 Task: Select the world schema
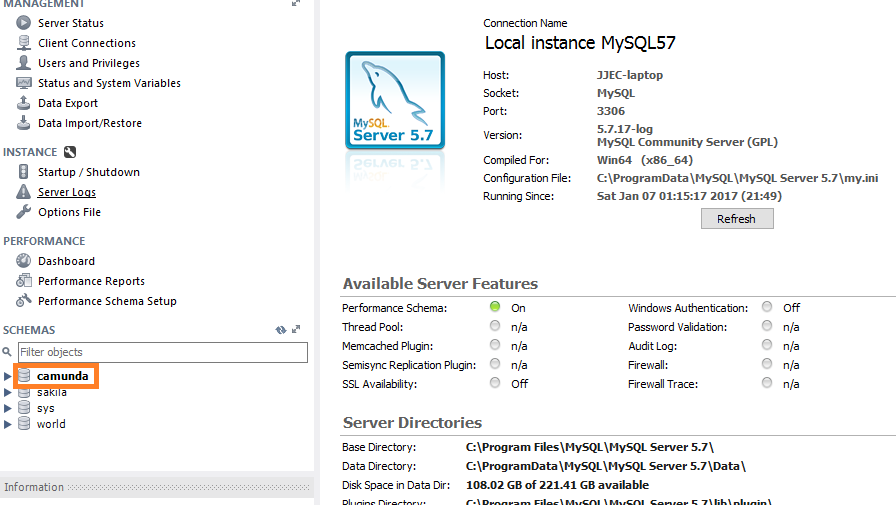point(51,424)
